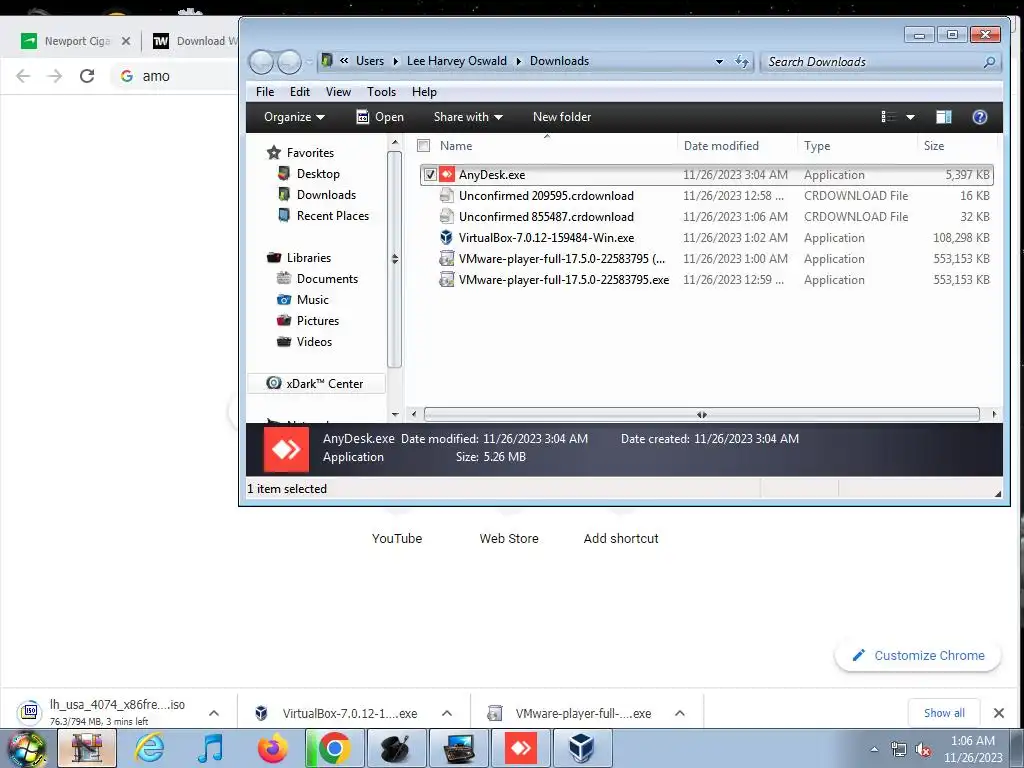Image resolution: width=1024 pixels, height=768 pixels.
Task: Click Chrome back arrow
Action: coord(23,76)
